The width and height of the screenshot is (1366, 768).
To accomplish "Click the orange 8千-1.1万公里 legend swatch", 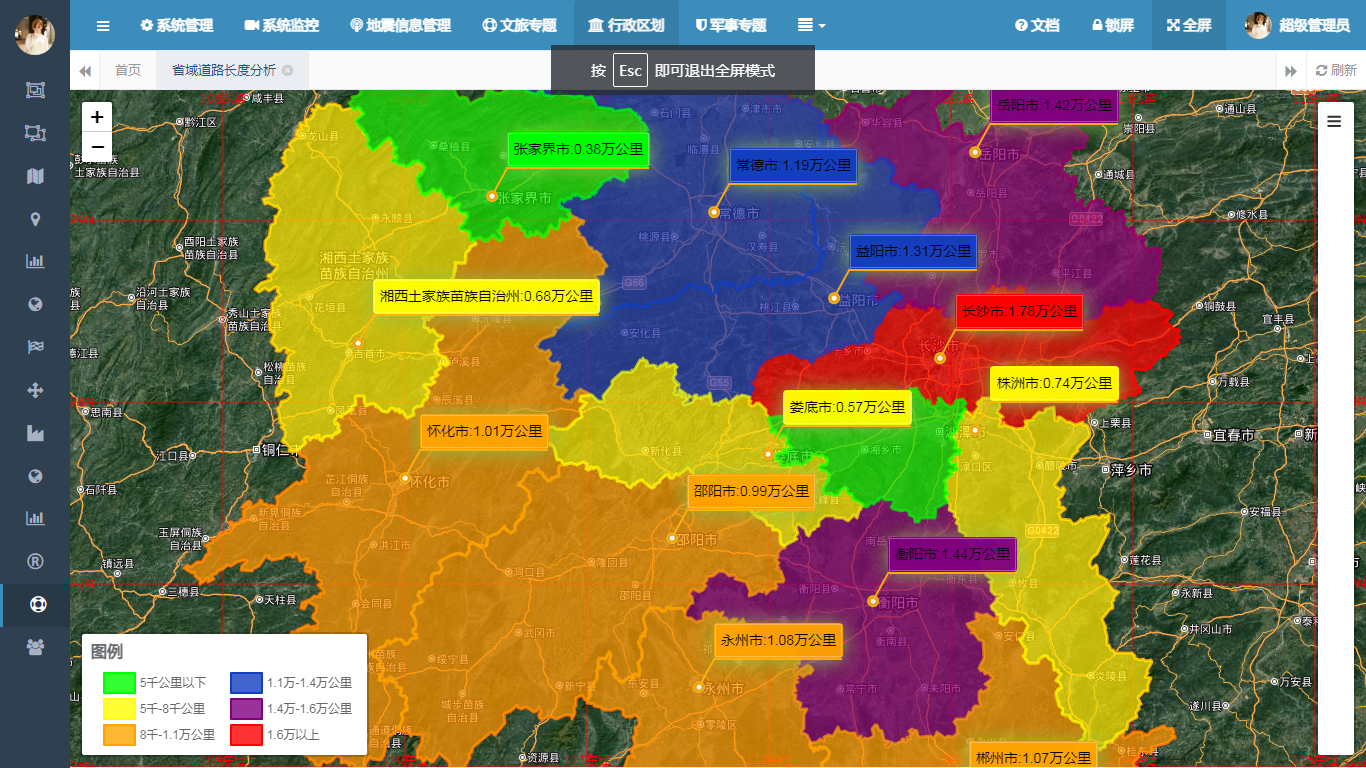I will [x=118, y=735].
